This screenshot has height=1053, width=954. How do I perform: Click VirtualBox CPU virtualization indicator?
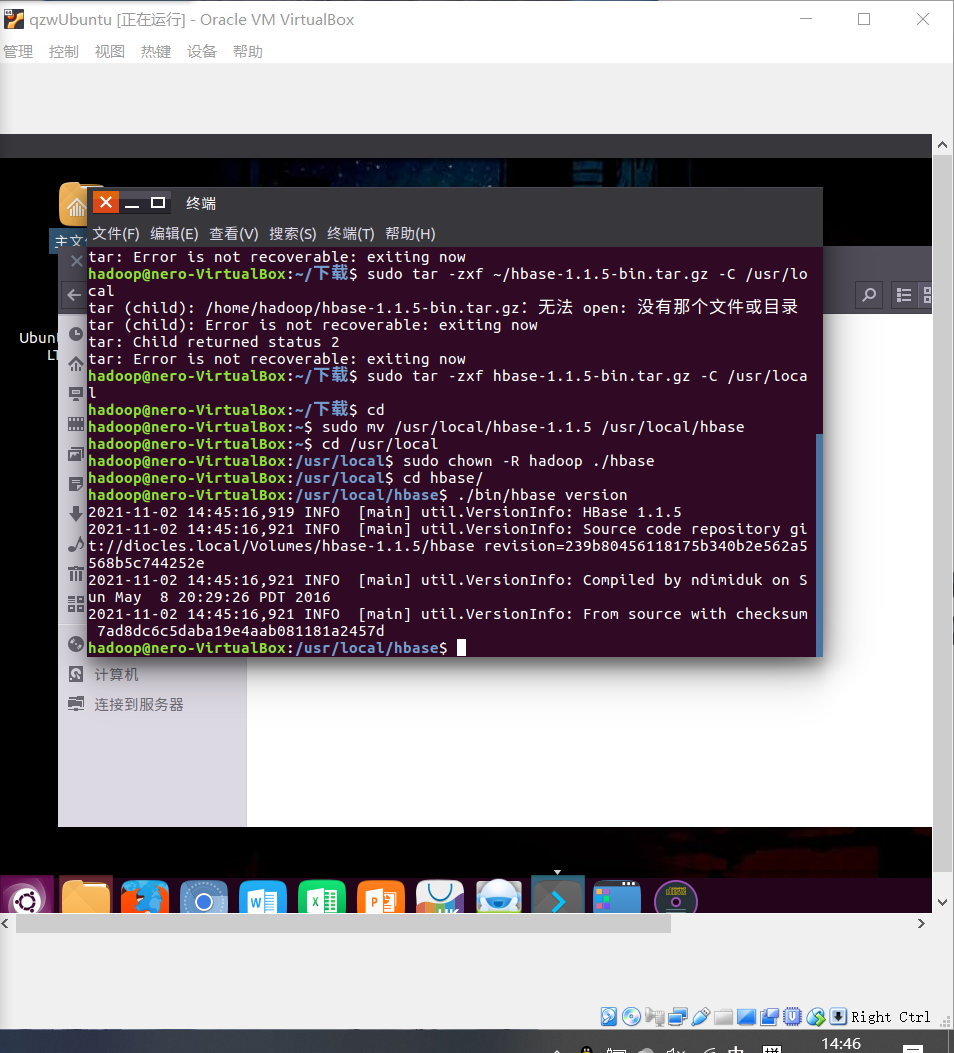[x=792, y=1017]
